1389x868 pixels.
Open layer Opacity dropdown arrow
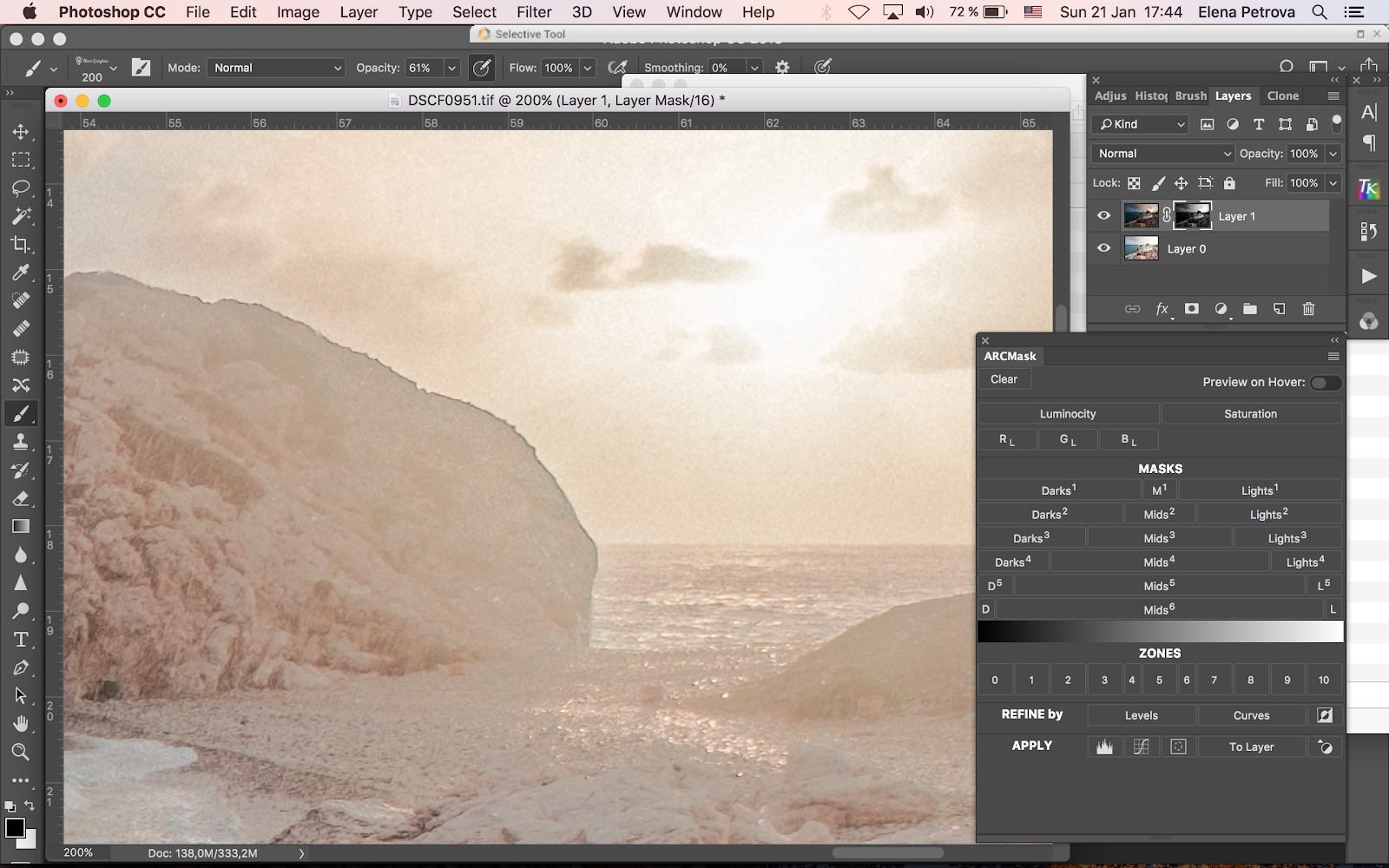(x=1333, y=154)
